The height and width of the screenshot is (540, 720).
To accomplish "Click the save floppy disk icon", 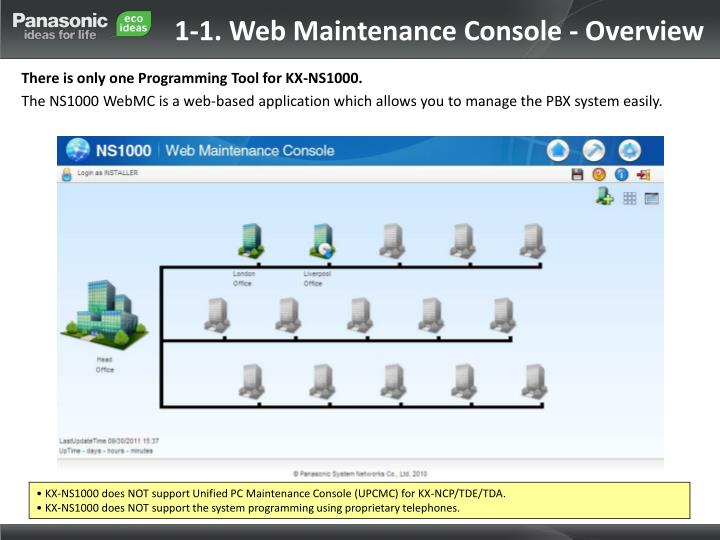I will pos(577,174).
